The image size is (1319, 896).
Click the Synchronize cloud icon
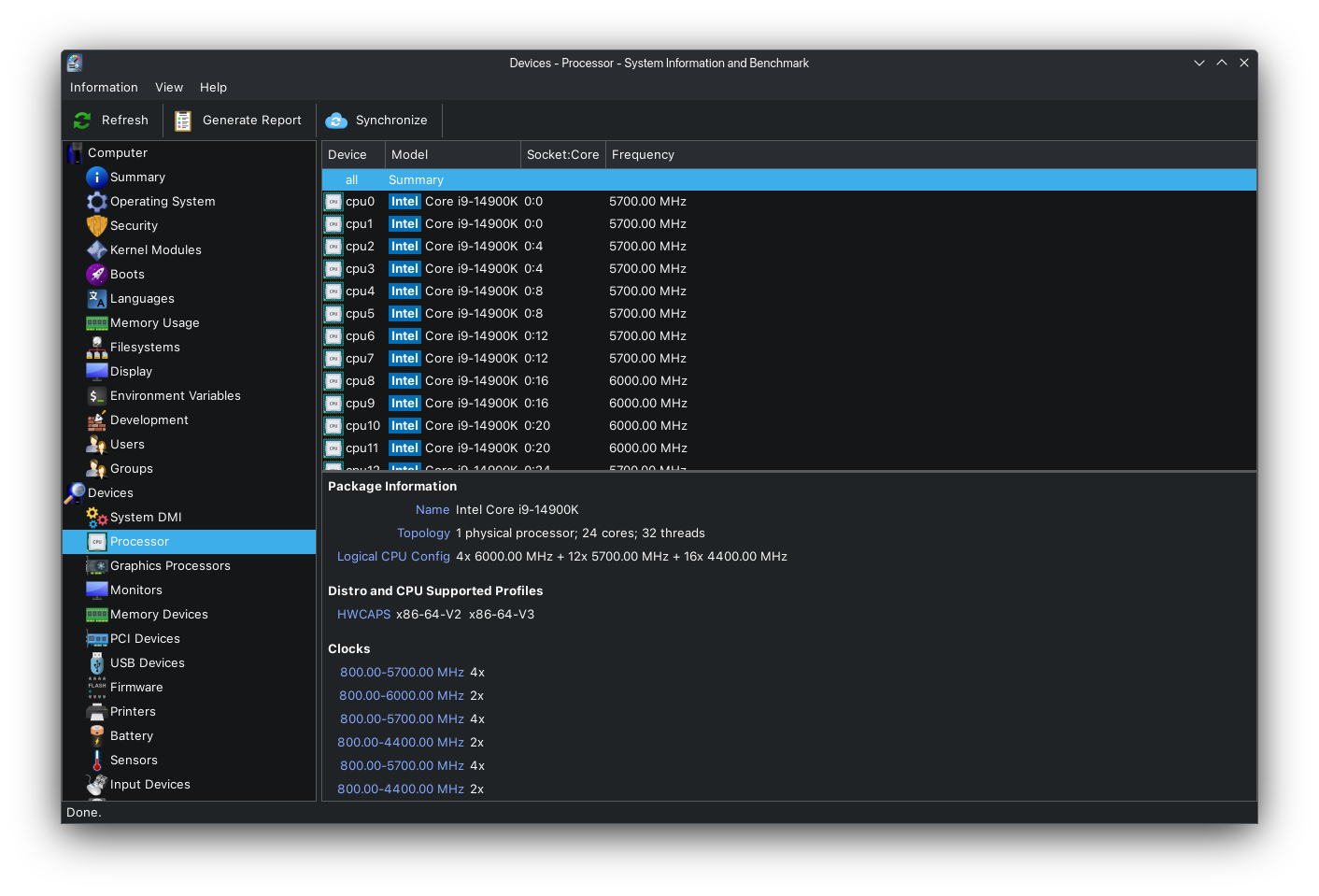pyautogui.click(x=336, y=121)
